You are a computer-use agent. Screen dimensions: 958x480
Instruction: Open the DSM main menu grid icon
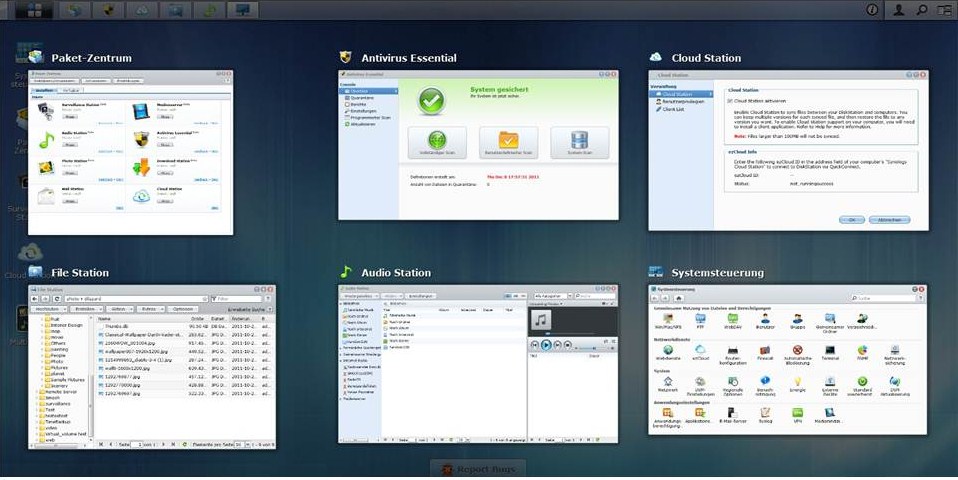point(34,10)
